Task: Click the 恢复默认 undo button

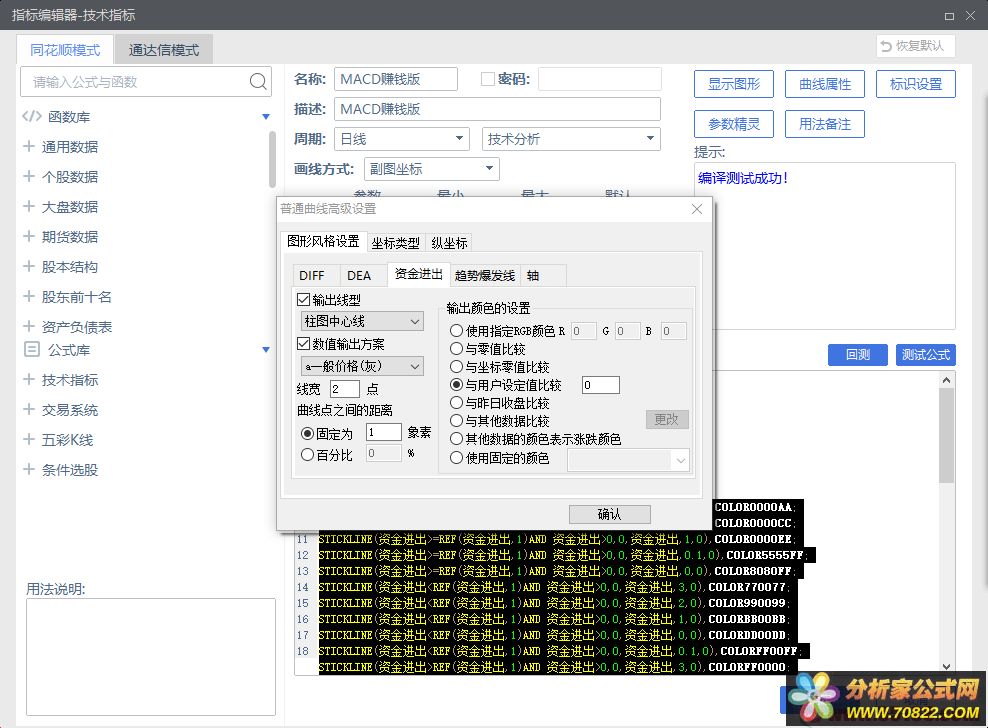Action: coord(916,46)
